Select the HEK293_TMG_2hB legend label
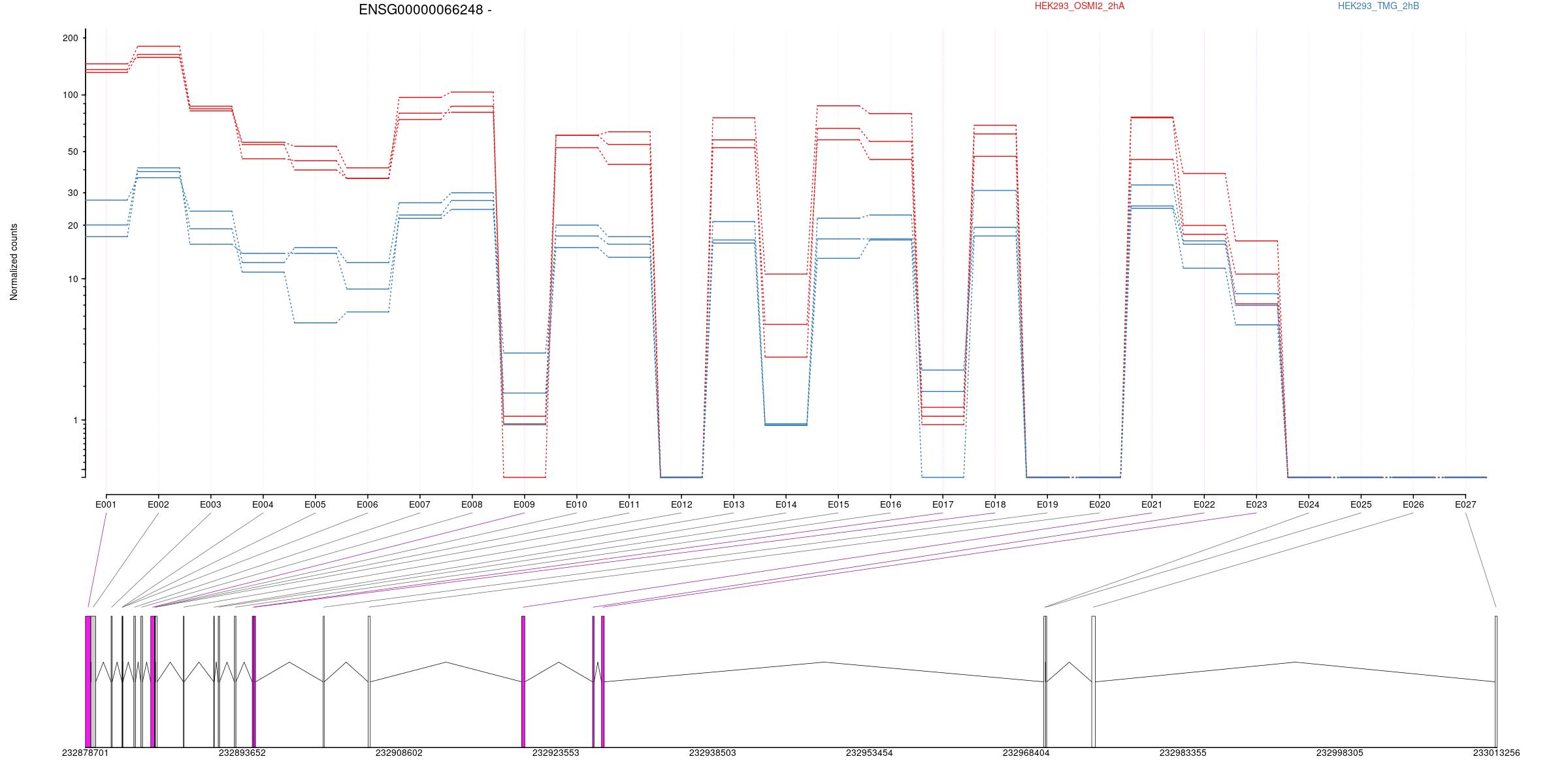 [x=1379, y=6]
